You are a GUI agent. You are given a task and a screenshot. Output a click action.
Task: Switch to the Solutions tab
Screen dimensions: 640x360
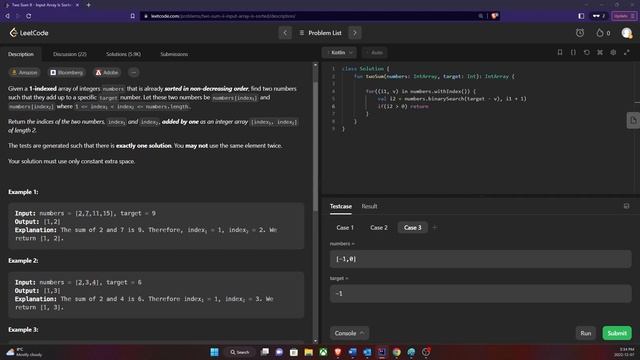coord(123,54)
